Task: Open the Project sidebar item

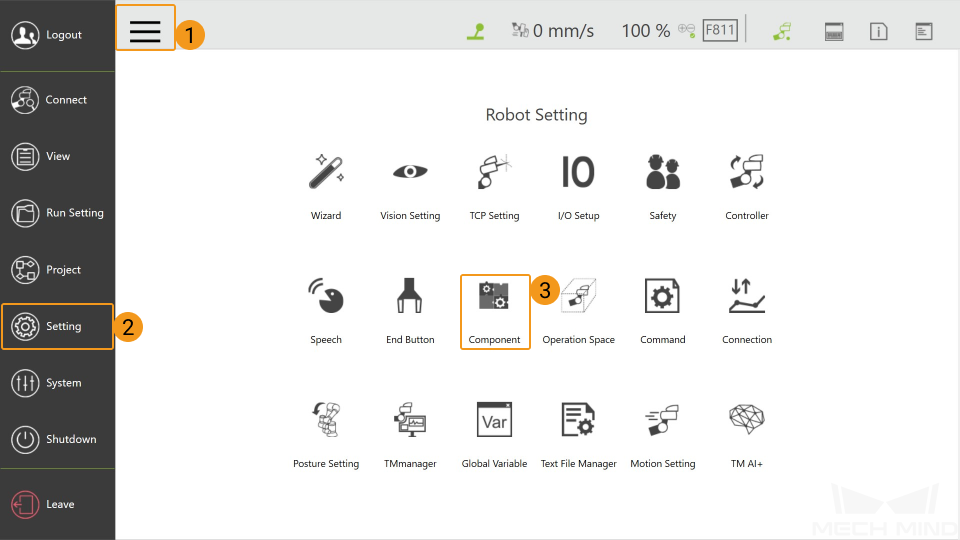Action: (46, 270)
